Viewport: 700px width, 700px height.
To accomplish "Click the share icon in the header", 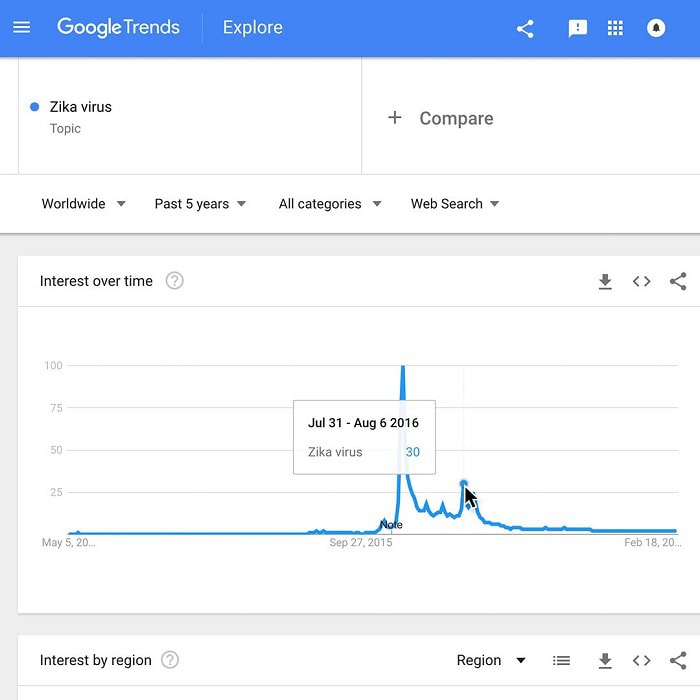I will pyautogui.click(x=525, y=28).
